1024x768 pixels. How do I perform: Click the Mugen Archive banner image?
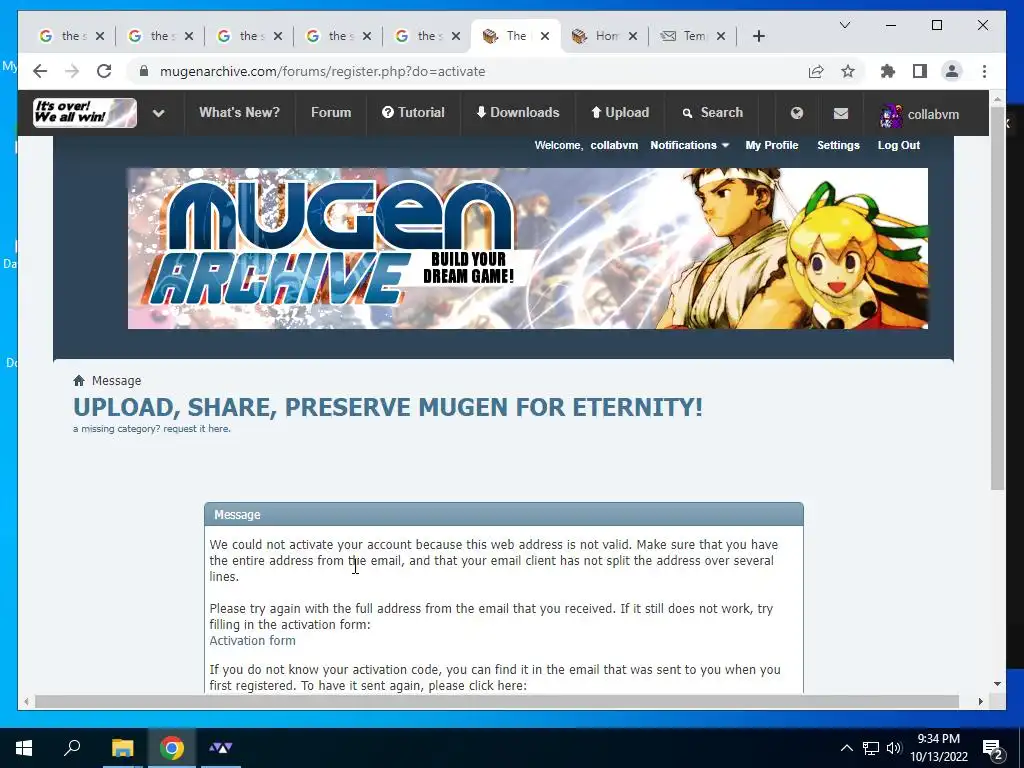click(x=528, y=248)
